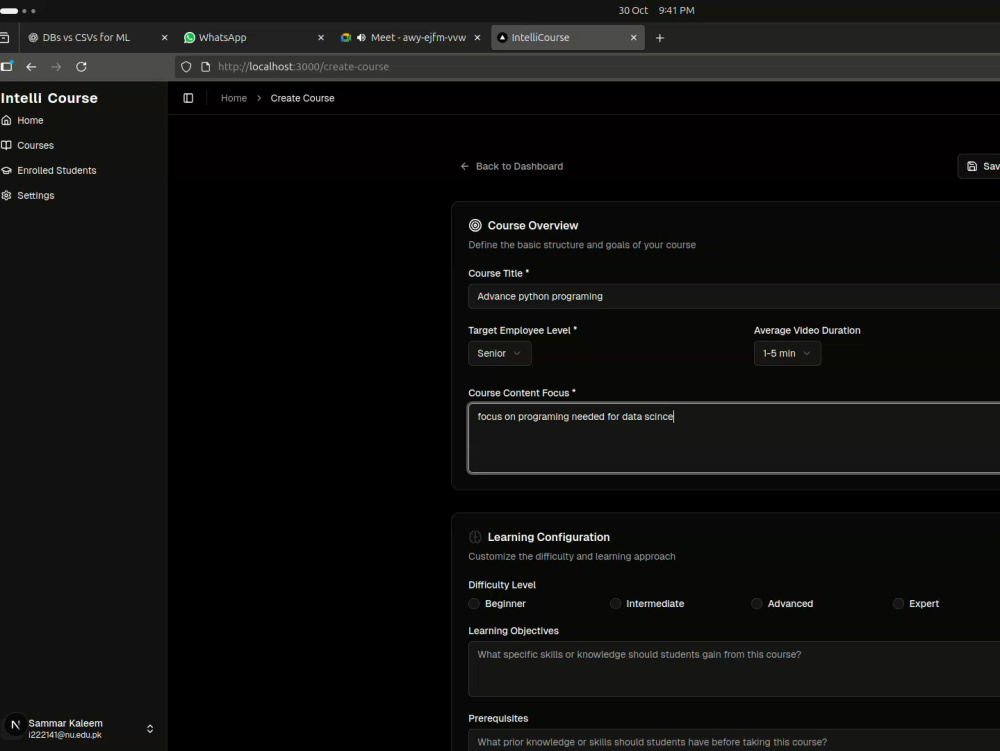Click the Firefox view icon beside back arrow
The height and width of the screenshot is (751, 1000).
coord(7,66)
